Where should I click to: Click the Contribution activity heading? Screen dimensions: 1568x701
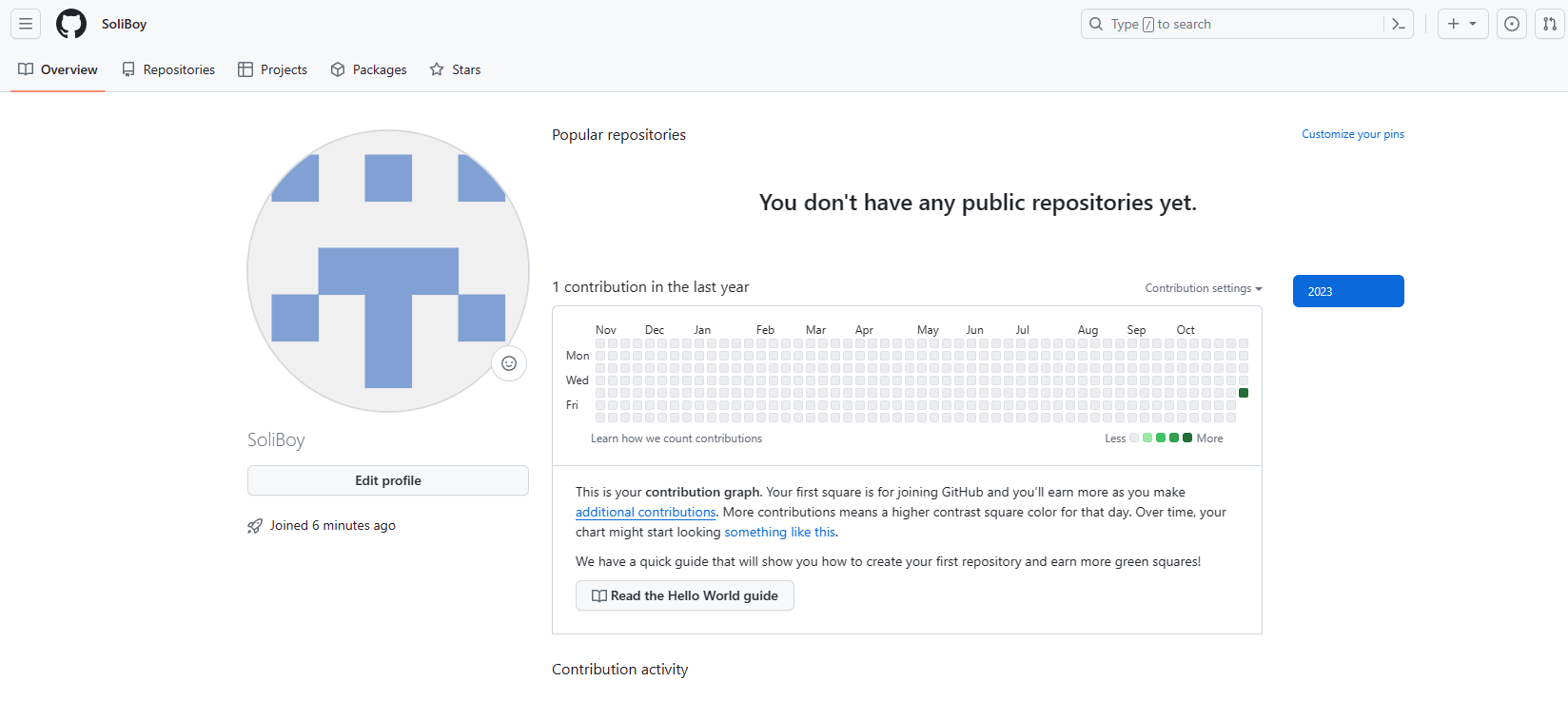click(620, 670)
